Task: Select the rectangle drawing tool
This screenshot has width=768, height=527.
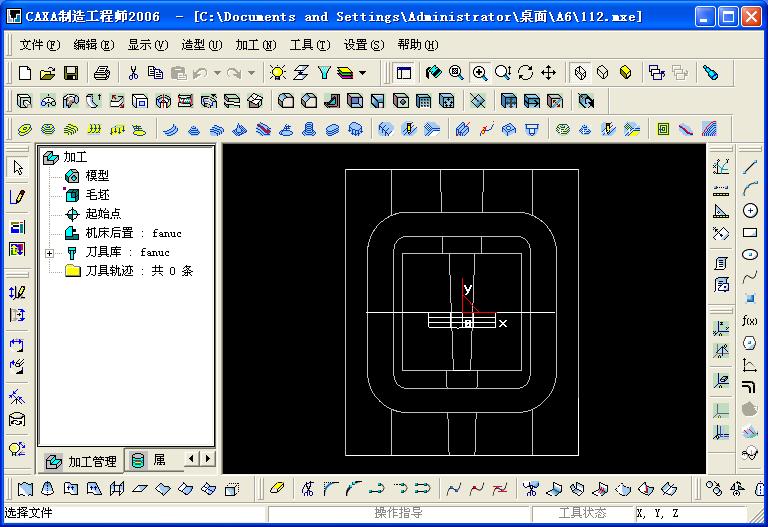Action: 750,233
